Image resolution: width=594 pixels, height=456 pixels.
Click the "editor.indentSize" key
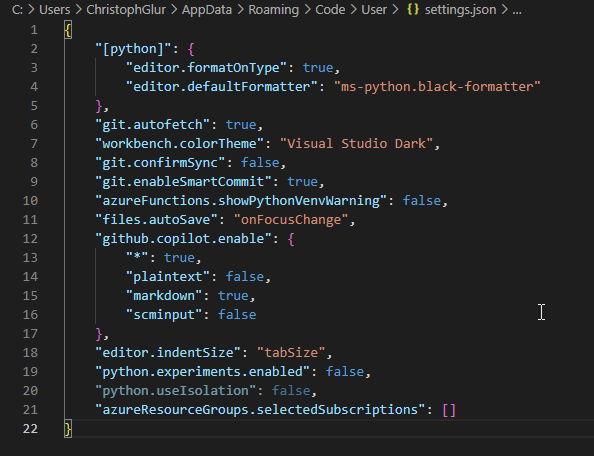tap(168, 353)
